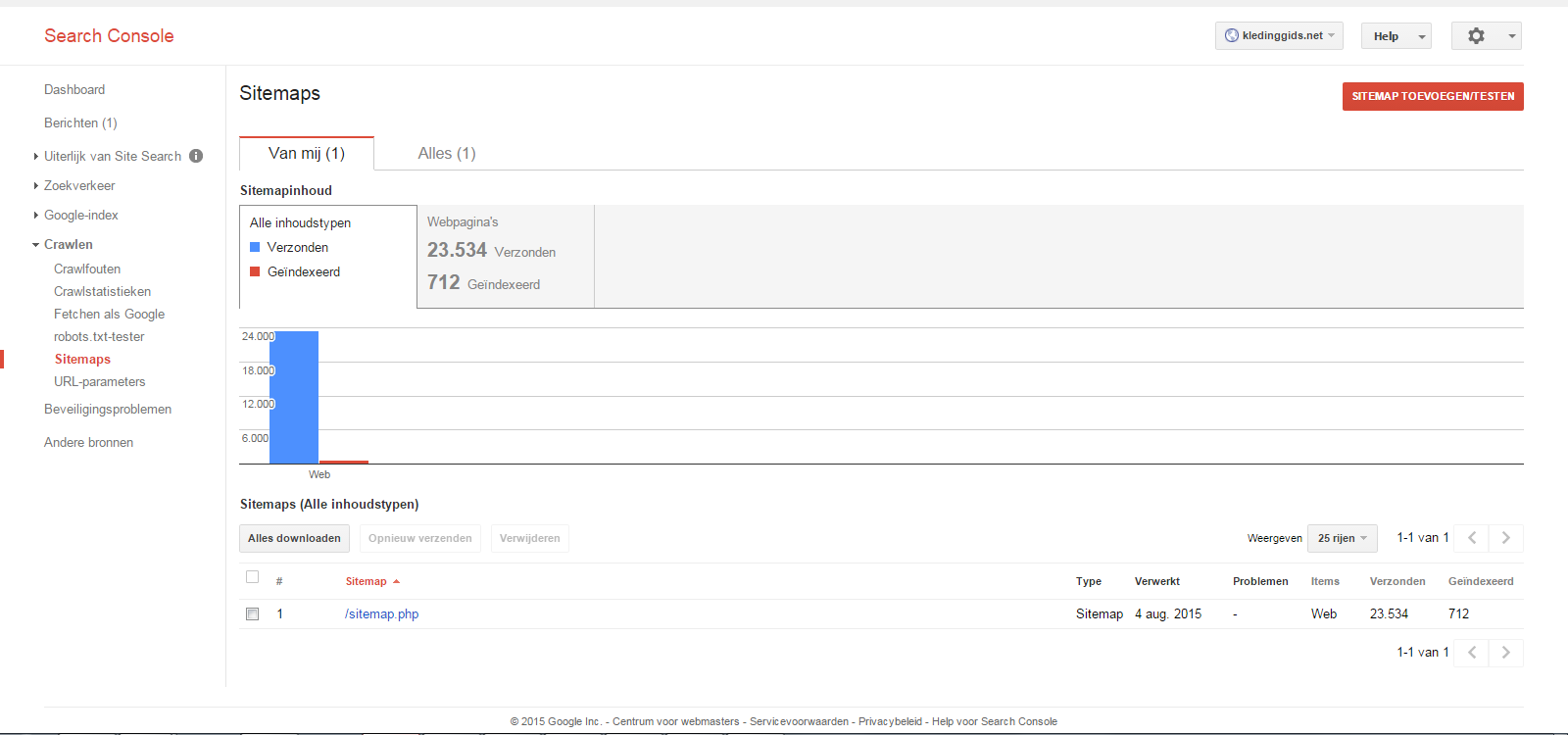The width and height of the screenshot is (1568, 735).
Task: Click the sort arrow beside Sitemap column
Action: [396, 582]
